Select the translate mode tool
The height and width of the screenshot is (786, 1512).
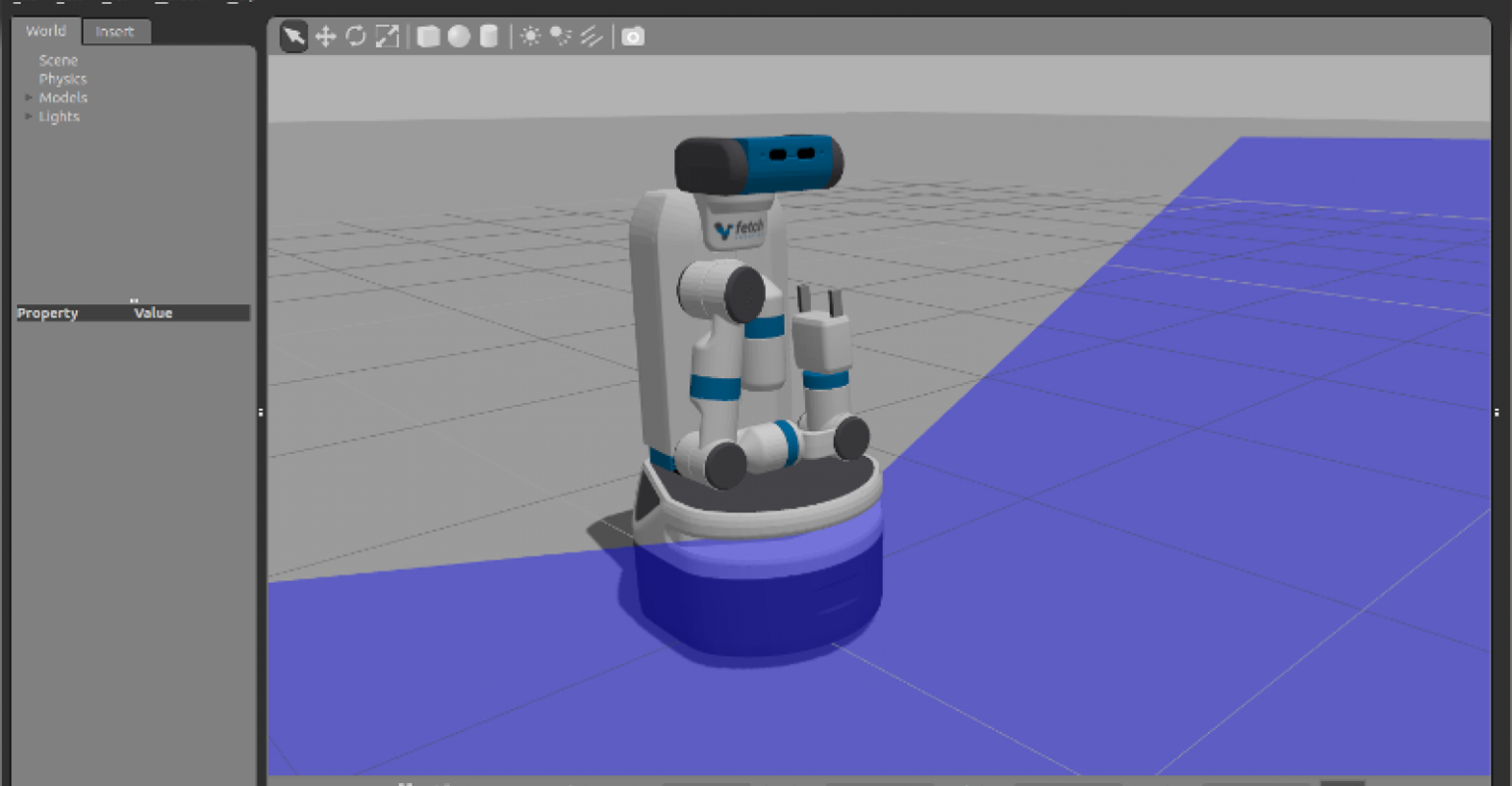pos(325,36)
